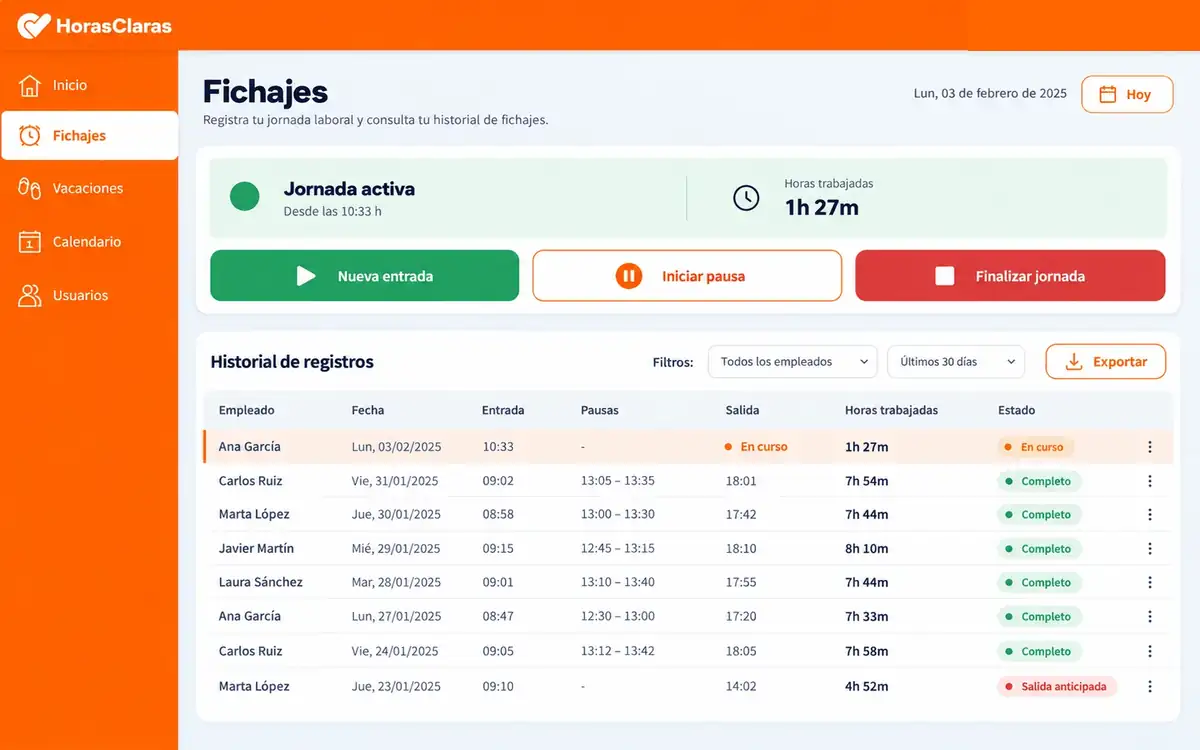
Task: Click the stop square in Finalizar jornada
Action: 945,276
